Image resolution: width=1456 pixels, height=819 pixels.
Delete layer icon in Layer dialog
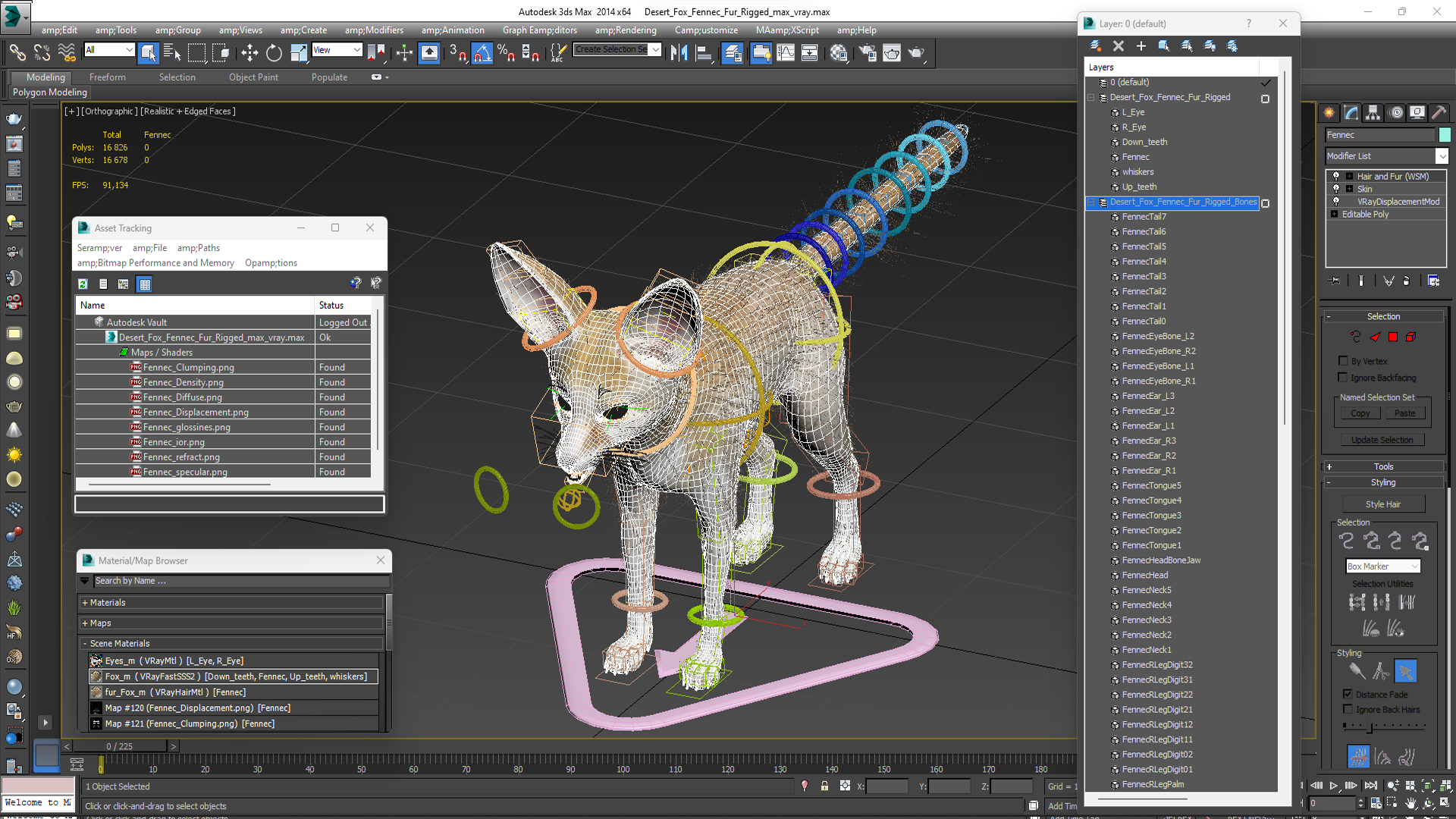(1118, 45)
